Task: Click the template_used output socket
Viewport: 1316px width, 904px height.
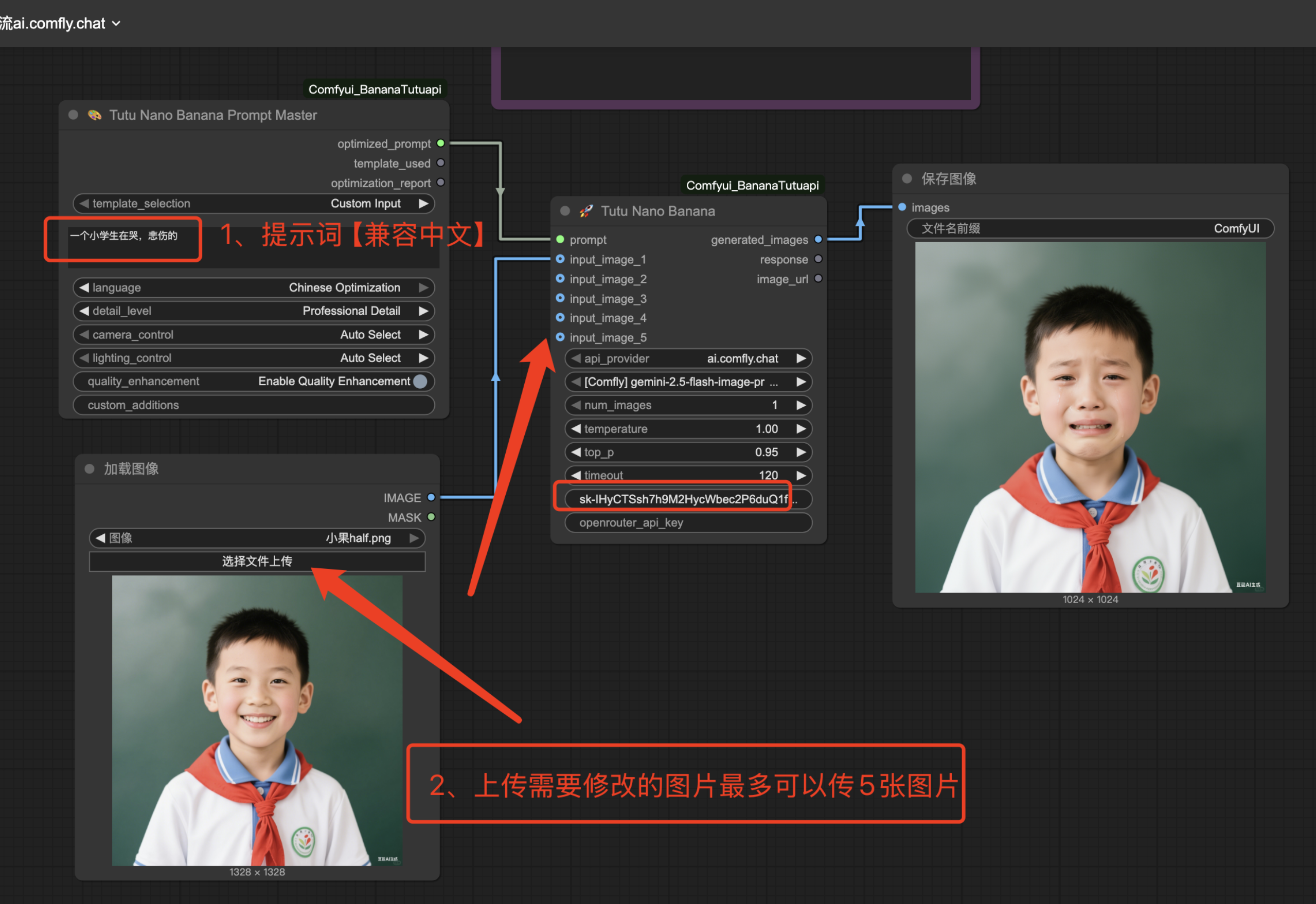Action: pyautogui.click(x=440, y=163)
